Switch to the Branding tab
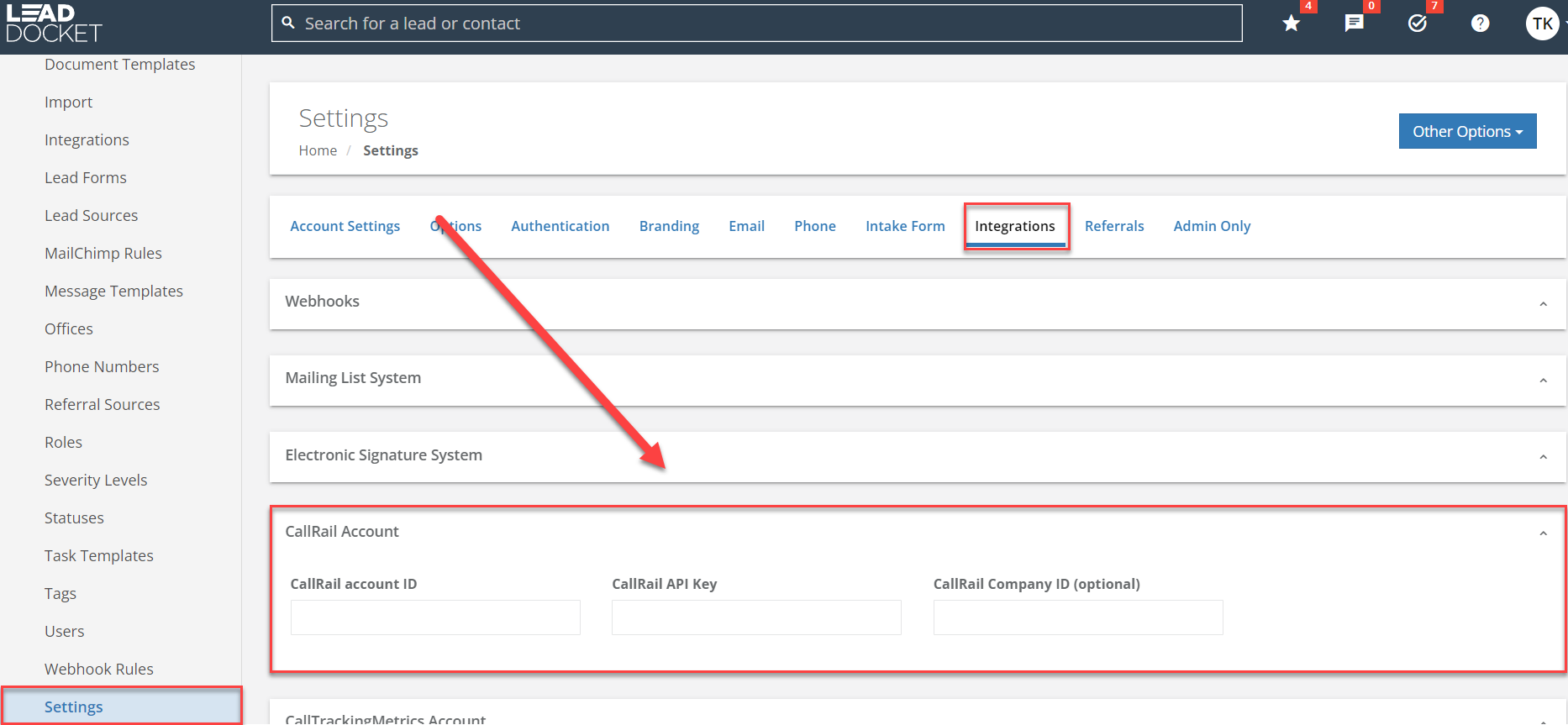 pyautogui.click(x=669, y=226)
